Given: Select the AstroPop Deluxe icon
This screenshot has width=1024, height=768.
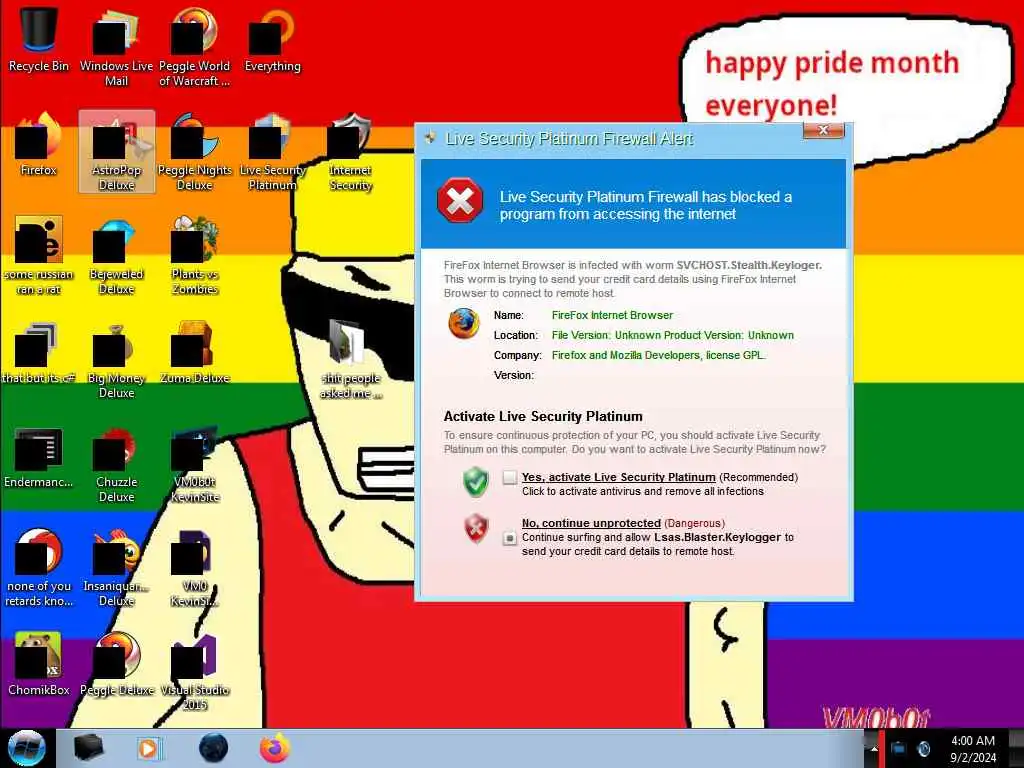Looking at the screenshot, I should coord(116,152).
